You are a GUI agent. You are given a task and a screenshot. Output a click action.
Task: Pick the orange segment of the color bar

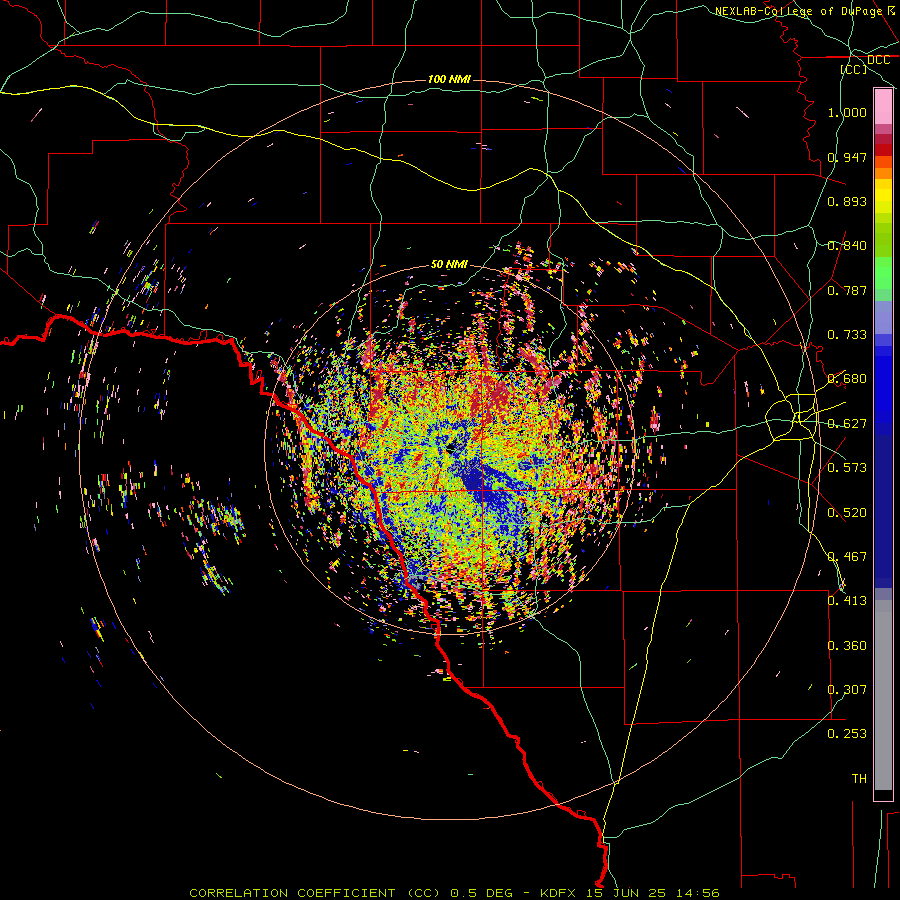[883, 173]
